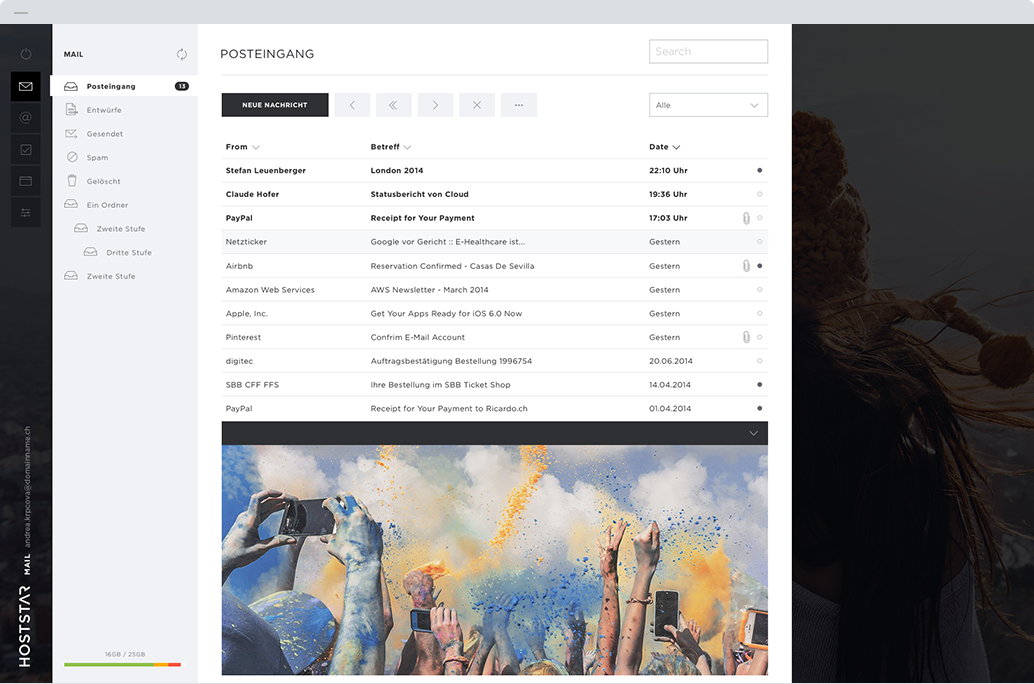Collapse the banner with its chevron arrow
Viewport: 1034px width, 684px height.
pyautogui.click(x=751, y=433)
